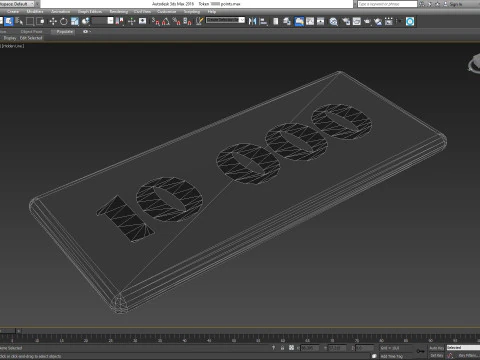Click the Z coordinate field
Screen dimensions: 480x360
pos(364,348)
